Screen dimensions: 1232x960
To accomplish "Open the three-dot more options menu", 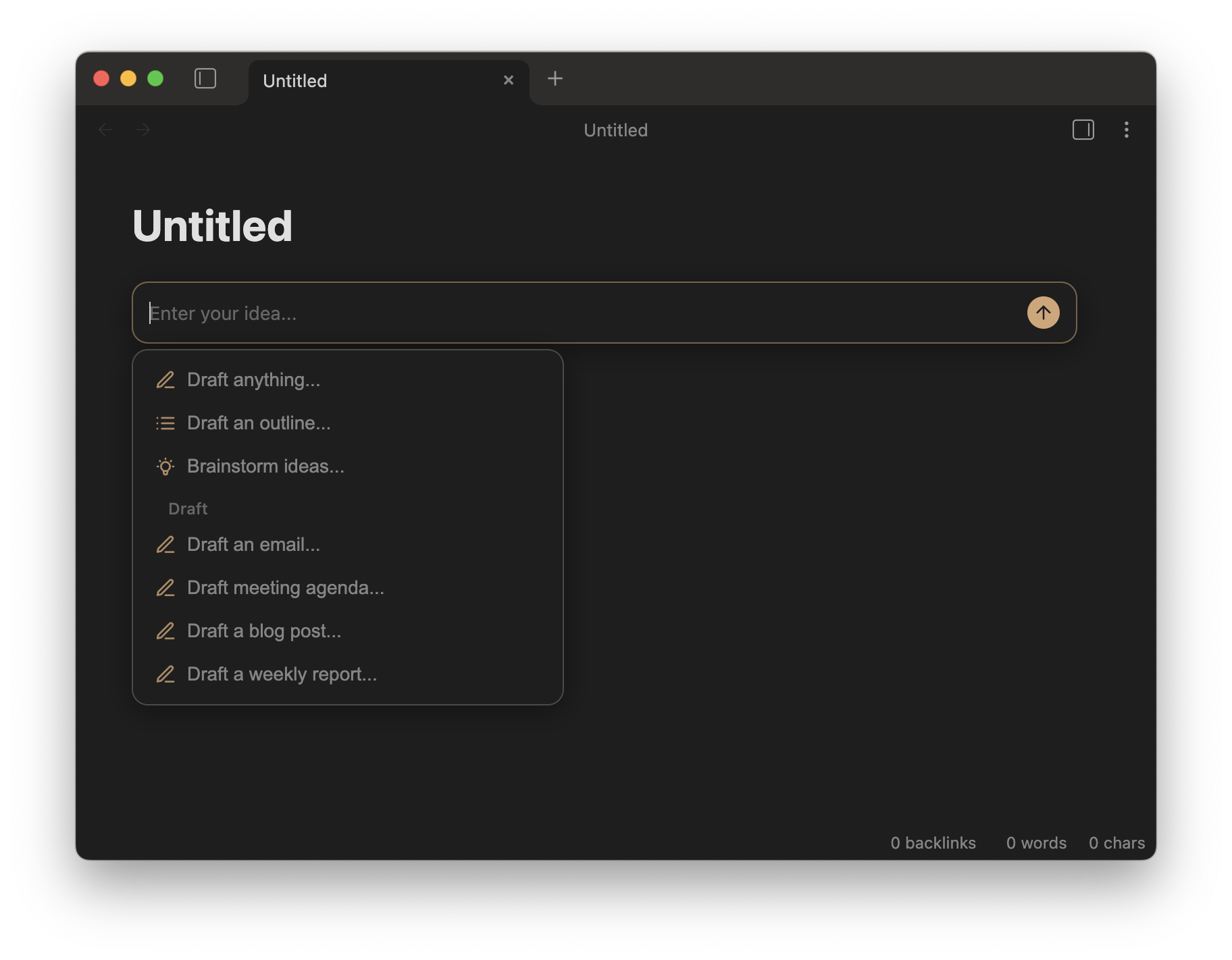I will [x=1126, y=130].
